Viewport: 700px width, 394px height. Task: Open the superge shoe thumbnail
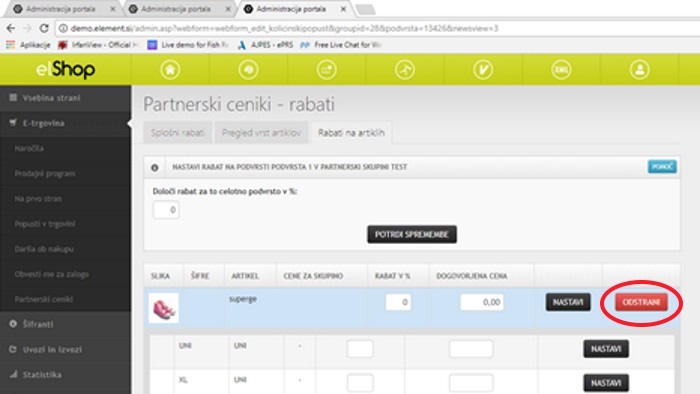[x=163, y=308]
